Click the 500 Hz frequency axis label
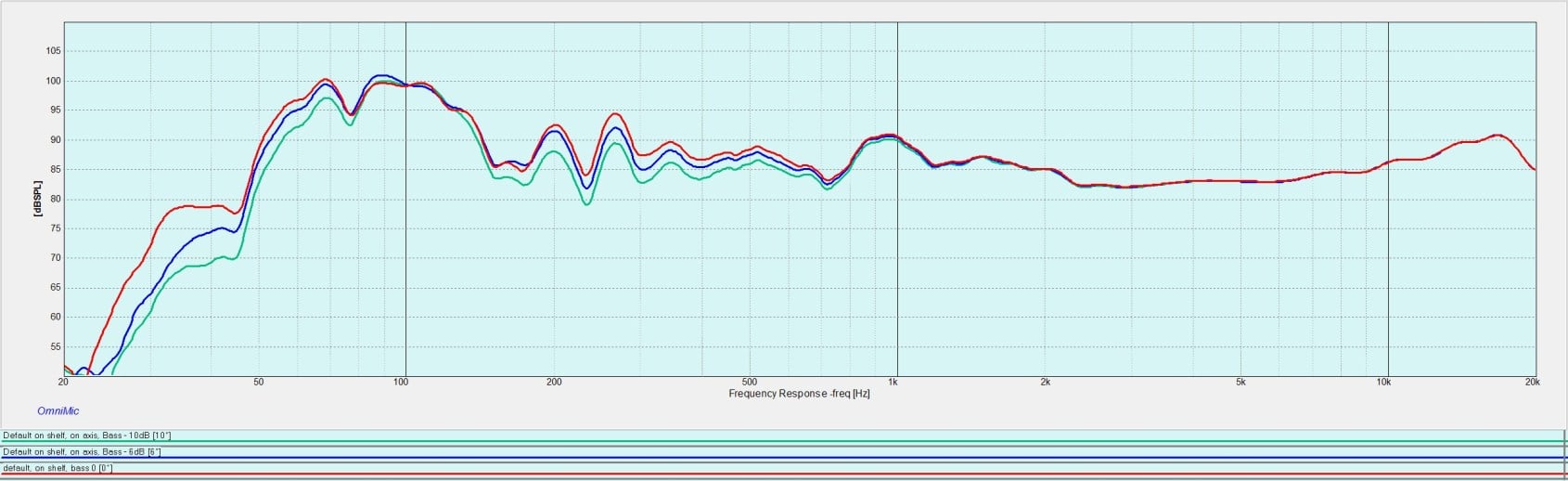The width and height of the screenshot is (1568, 481). click(750, 382)
